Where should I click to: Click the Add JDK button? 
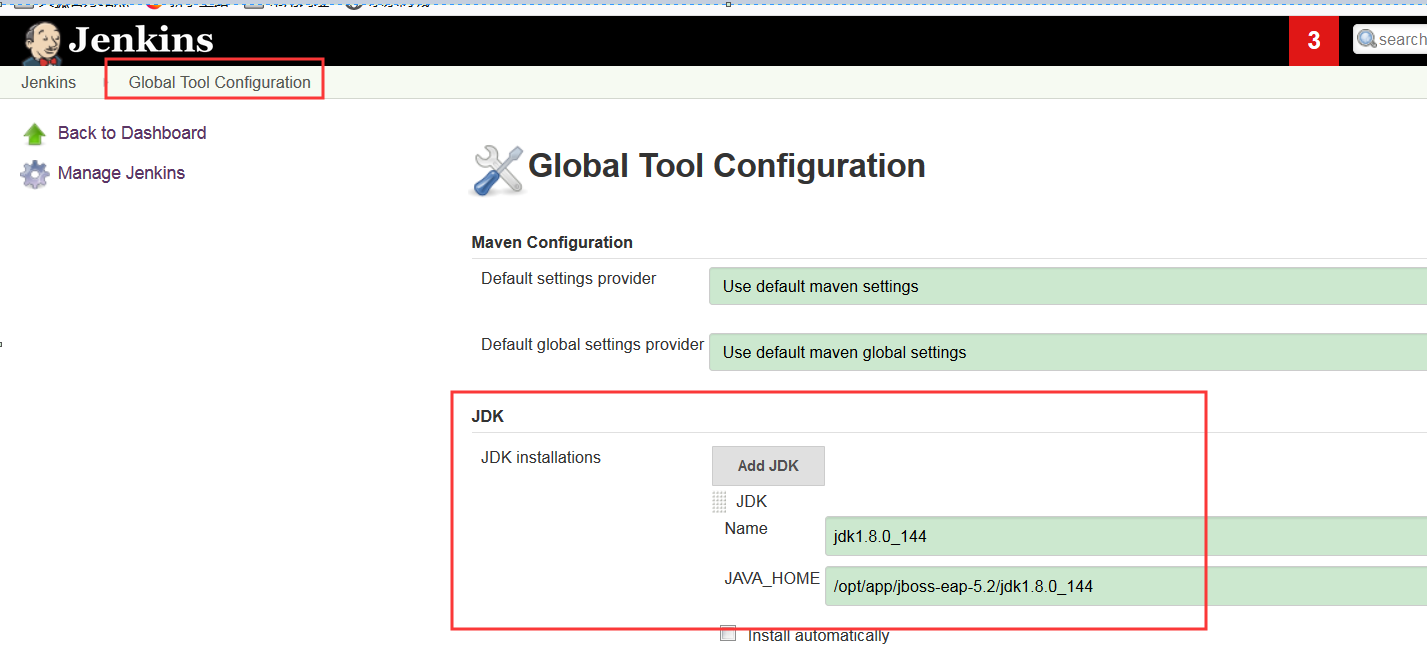[768, 466]
